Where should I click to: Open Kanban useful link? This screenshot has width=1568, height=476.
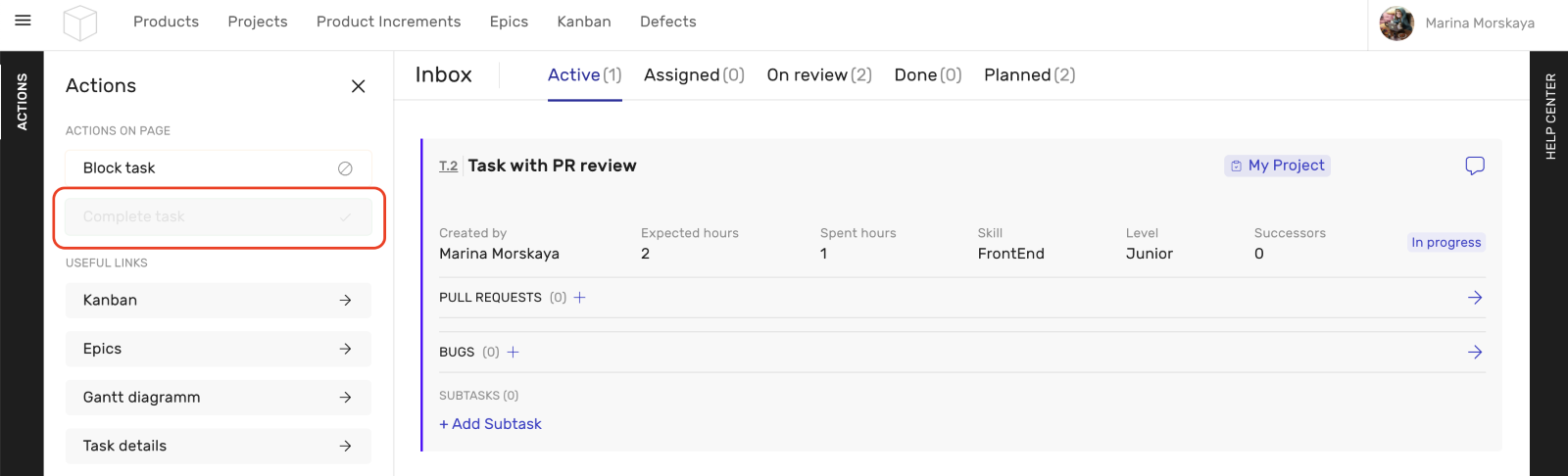pos(218,301)
